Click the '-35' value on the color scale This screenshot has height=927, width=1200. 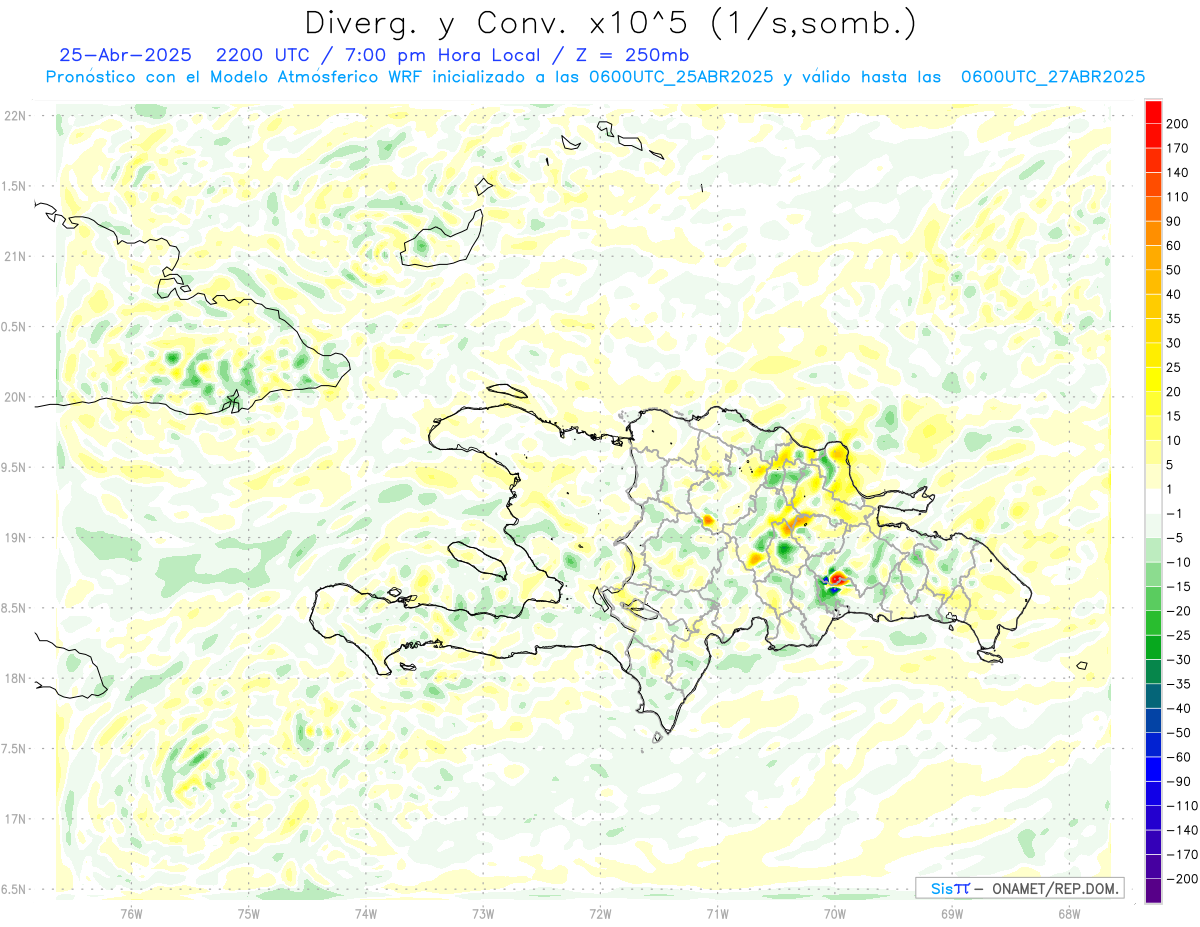pyautogui.click(x=1177, y=684)
